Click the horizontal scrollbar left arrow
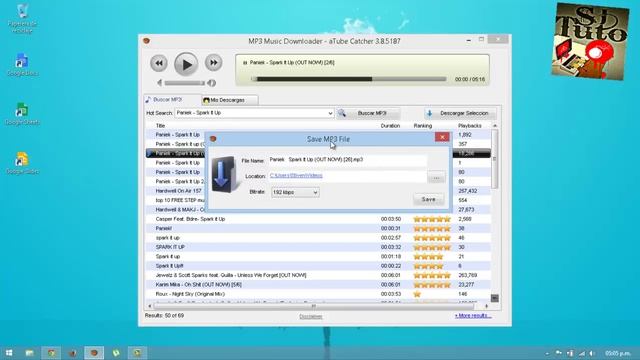640x360 pixels. point(149,306)
